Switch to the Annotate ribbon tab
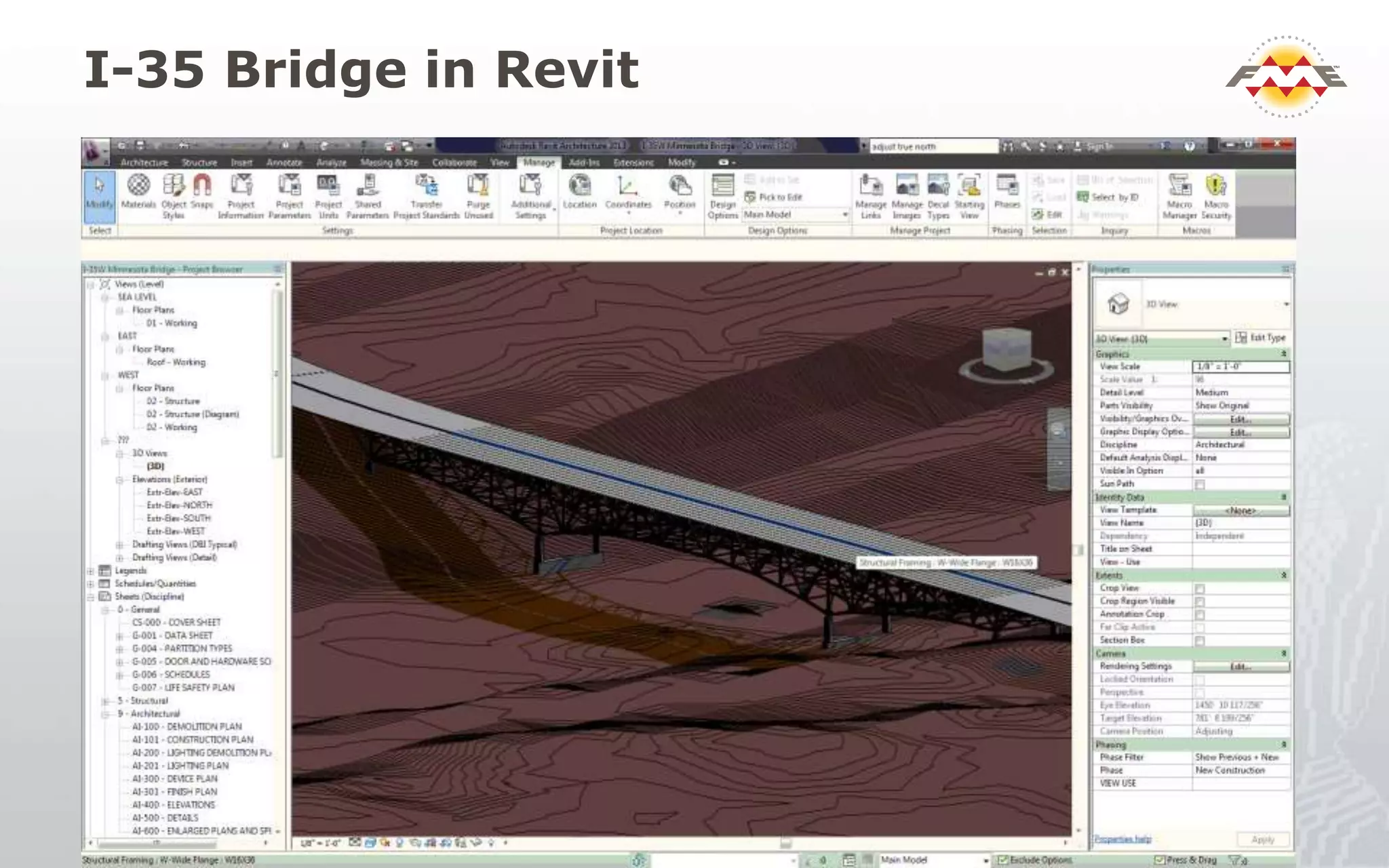 (x=284, y=163)
